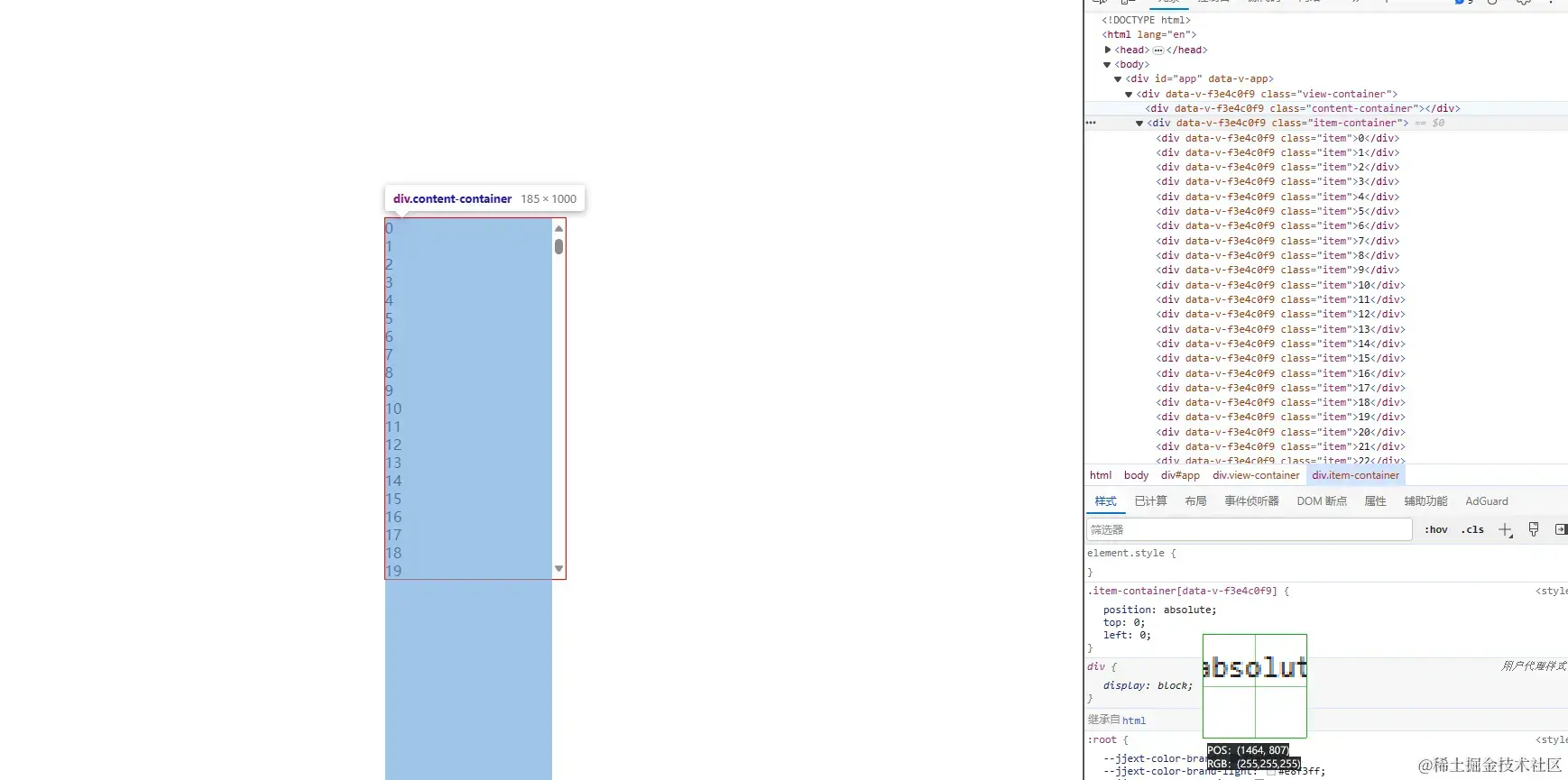Click the div.content-container inspect tooltip
This screenshot has width=1568, height=780.
[484, 198]
